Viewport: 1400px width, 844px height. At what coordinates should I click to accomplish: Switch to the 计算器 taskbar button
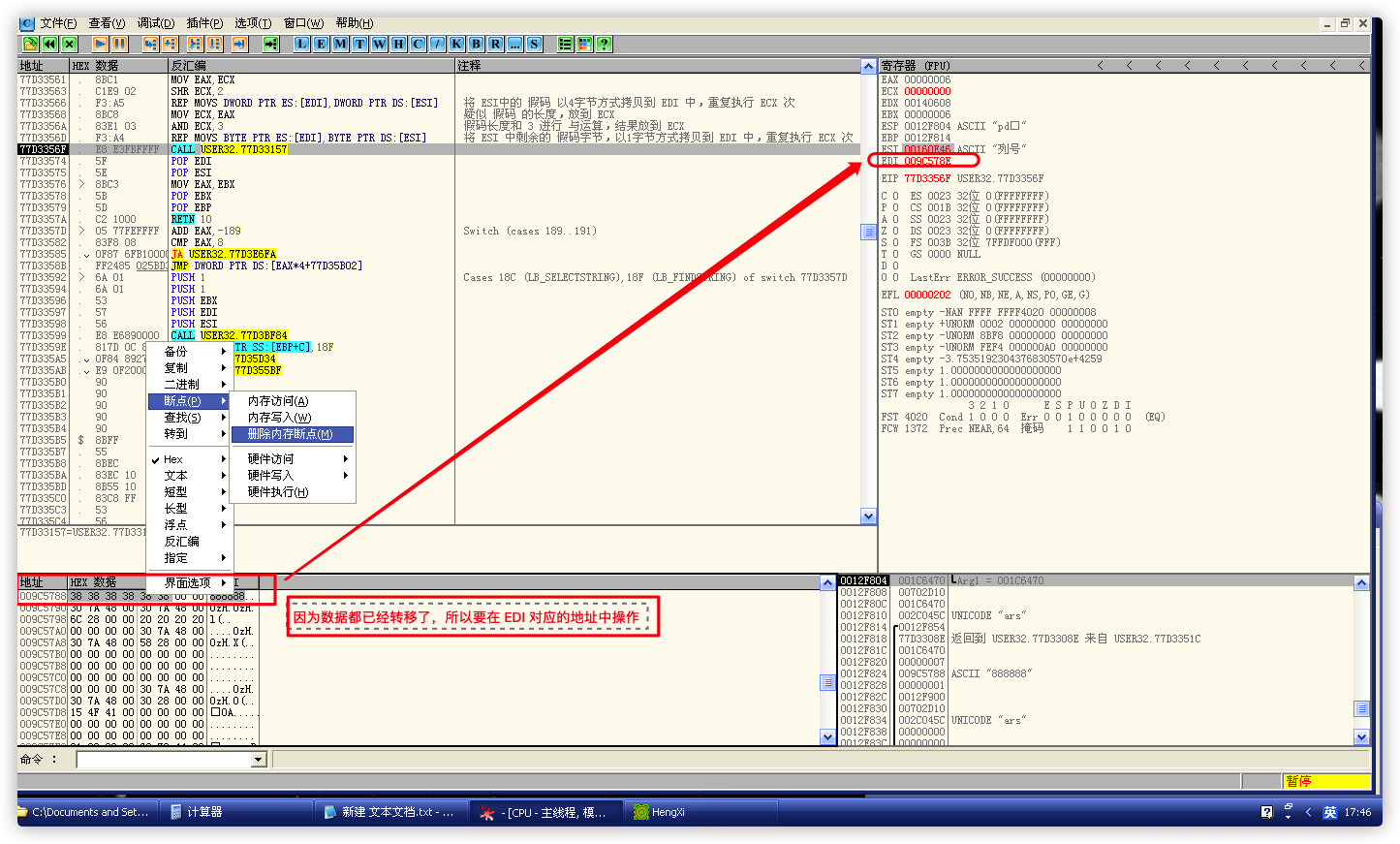204,812
